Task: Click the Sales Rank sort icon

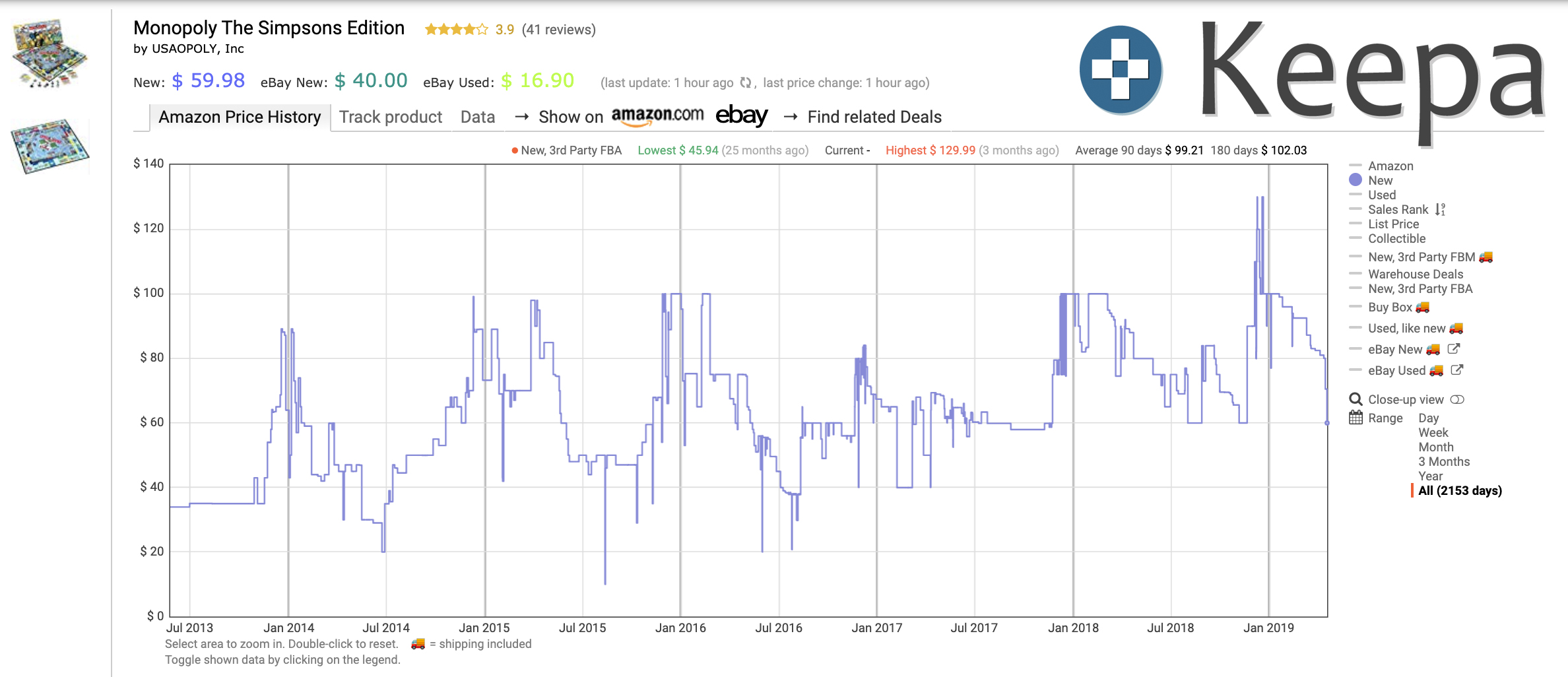Action: (1440, 209)
